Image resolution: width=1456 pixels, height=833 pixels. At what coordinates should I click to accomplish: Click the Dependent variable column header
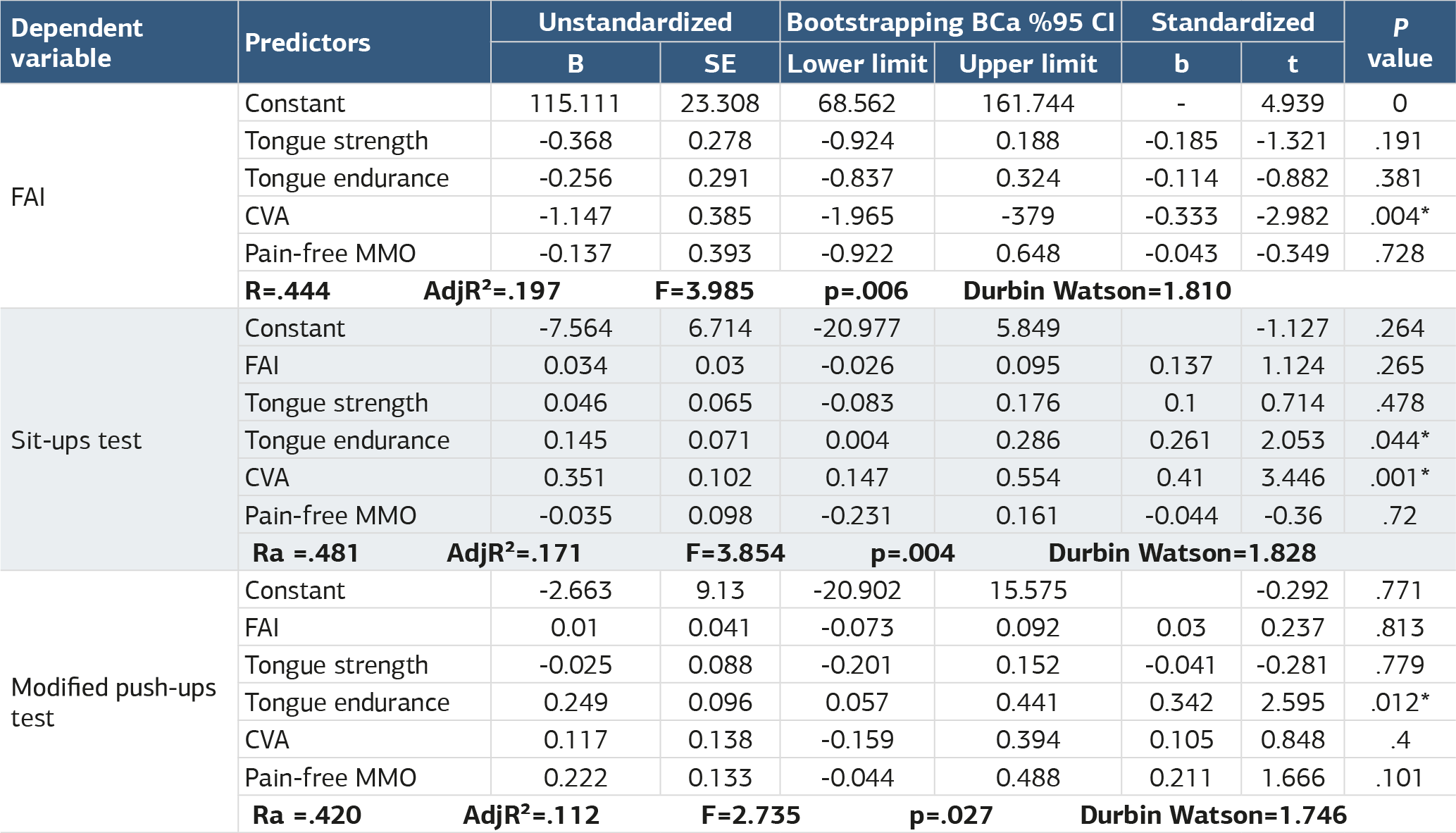pyautogui.click(x=77, y=42)
